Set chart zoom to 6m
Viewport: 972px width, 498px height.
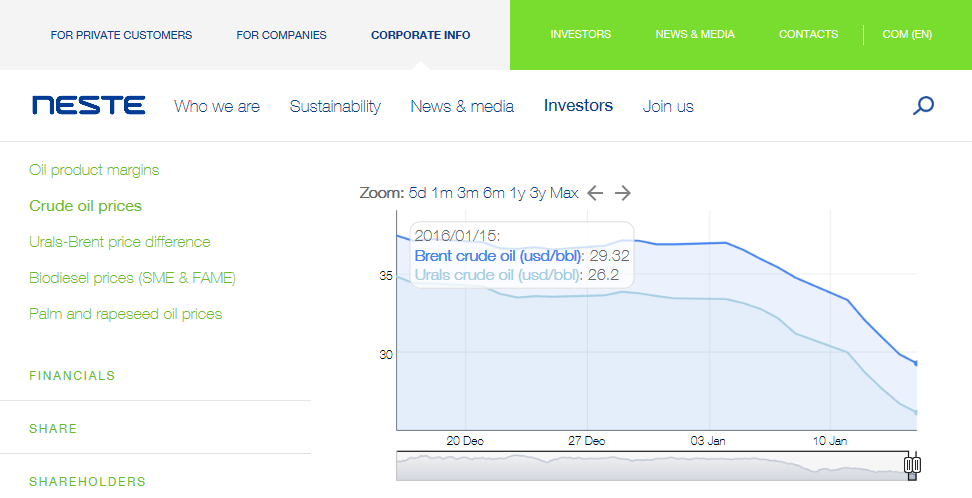click(x=494, y=193)
